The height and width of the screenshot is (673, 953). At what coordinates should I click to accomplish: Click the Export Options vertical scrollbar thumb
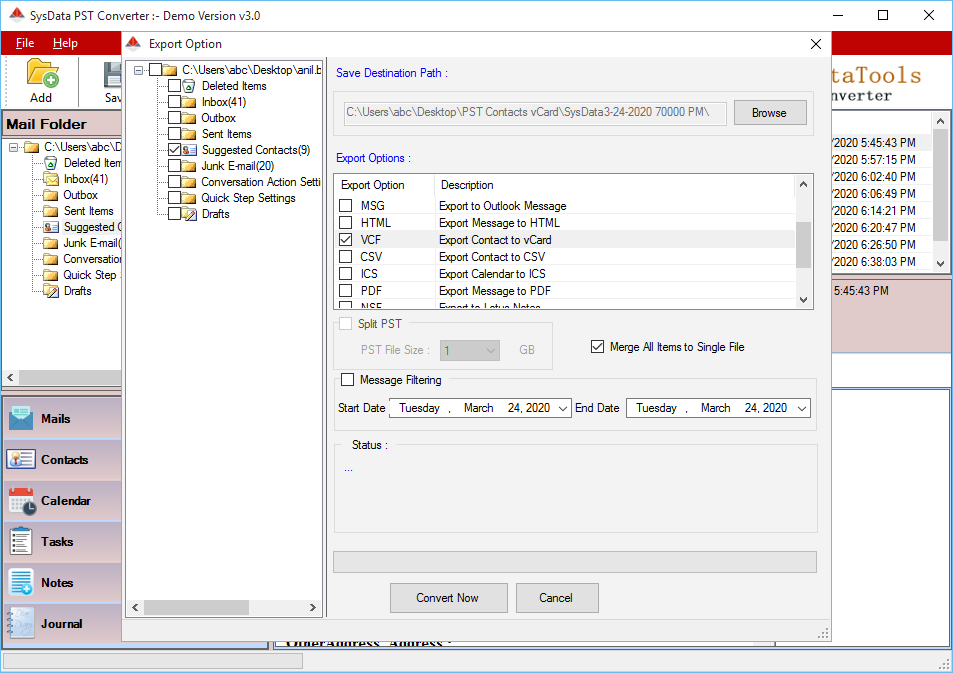803,244
